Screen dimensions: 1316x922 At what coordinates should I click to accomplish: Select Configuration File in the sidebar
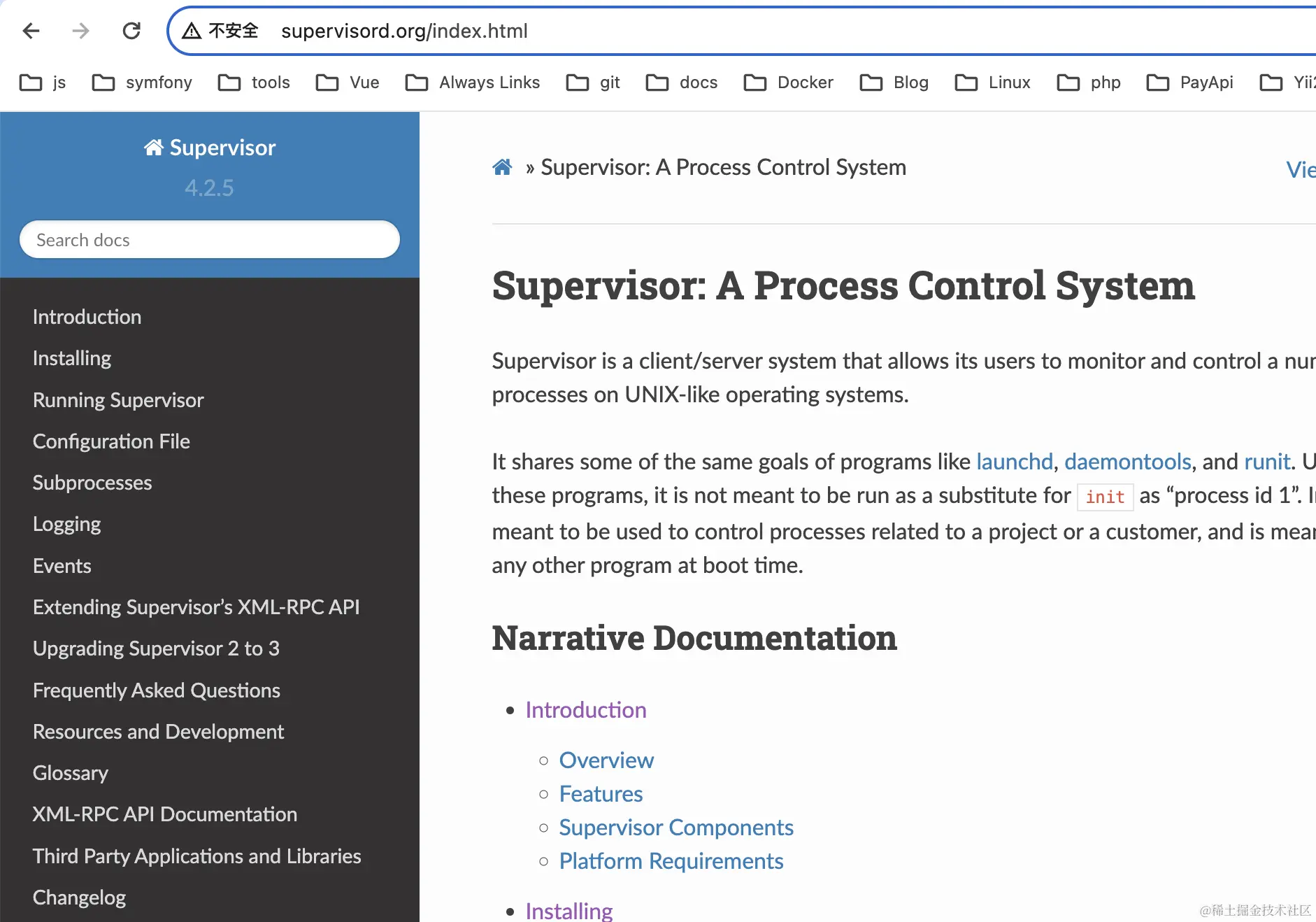click(111, 441)
